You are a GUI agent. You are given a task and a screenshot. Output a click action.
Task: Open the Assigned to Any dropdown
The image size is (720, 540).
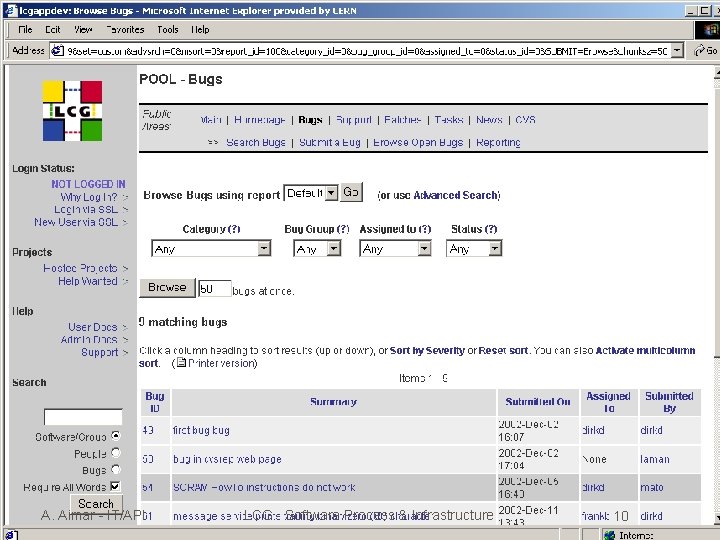point(395,248)
